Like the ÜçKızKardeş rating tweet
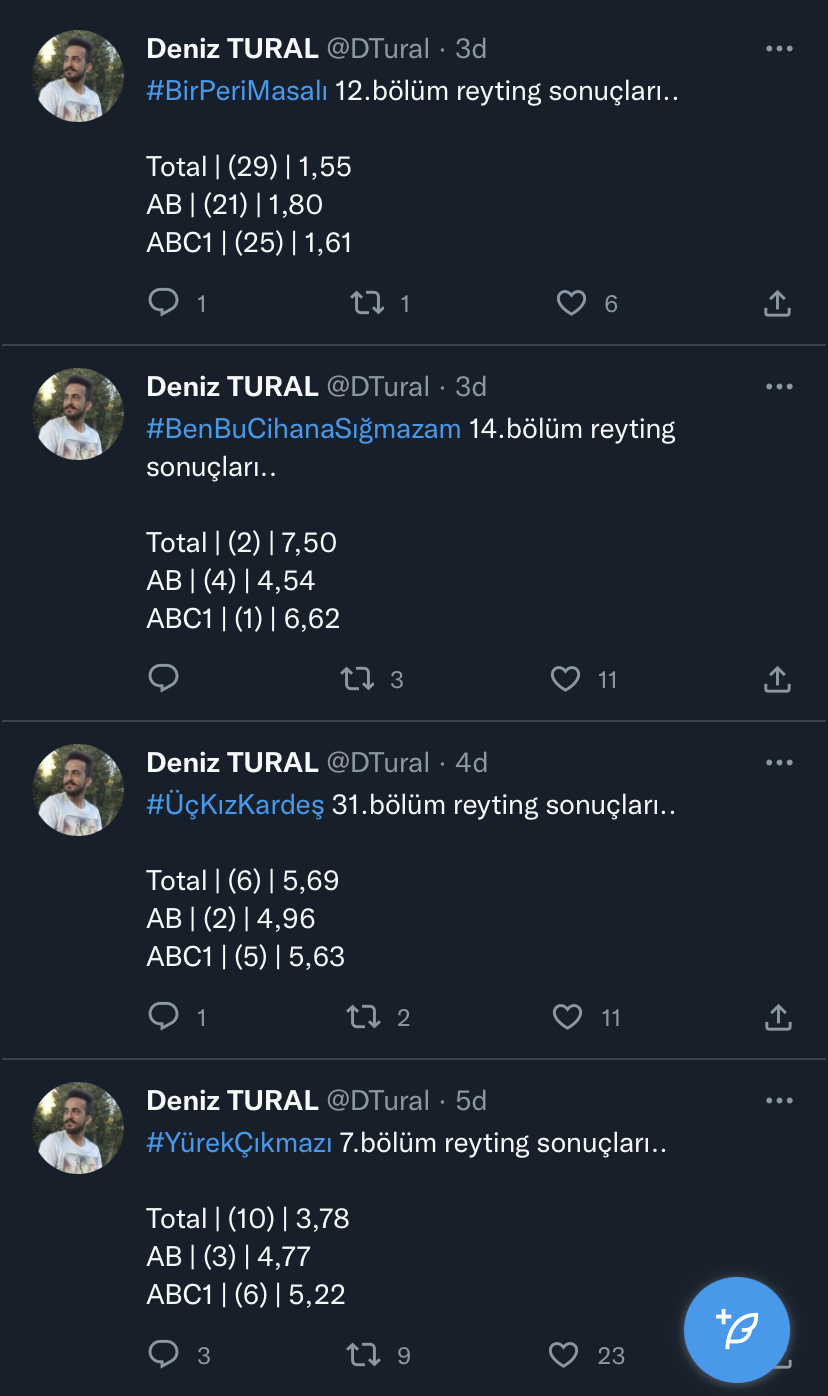The image size is (828, 1396). coord(567,1017)
